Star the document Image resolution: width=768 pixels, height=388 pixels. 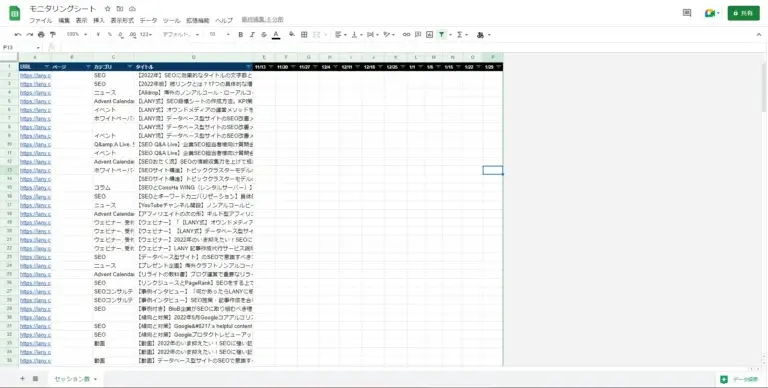click(x=108, y=9)
